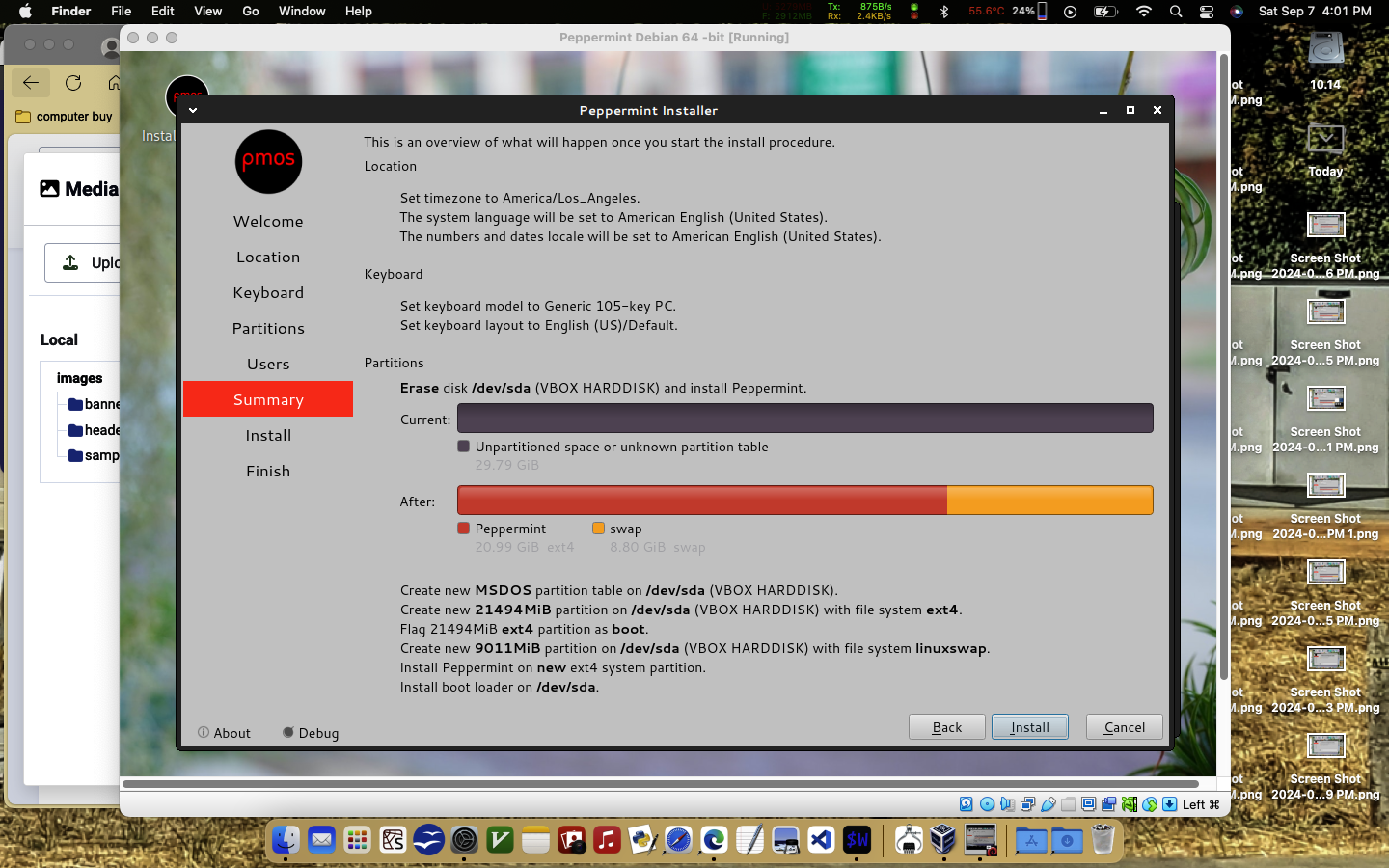Open VirtualBox from the dock
Viewport: 1389px width, 868px height.
tap(942, 840)
